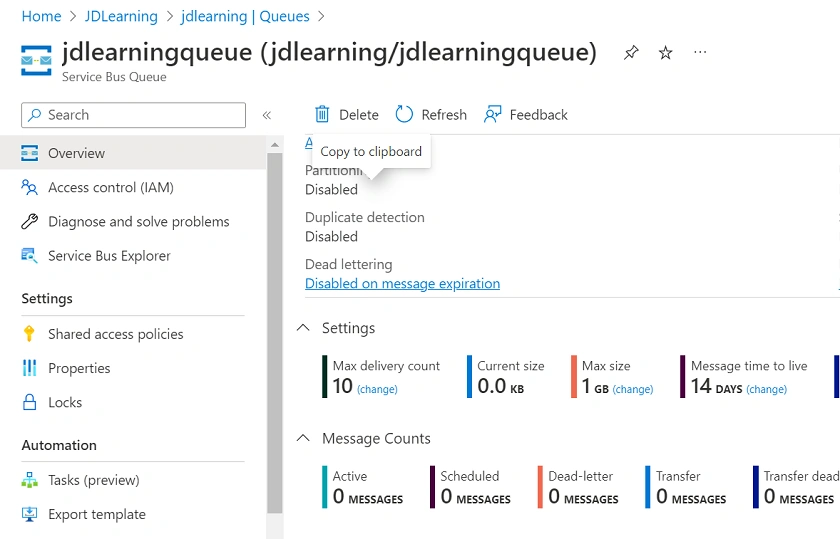Click the sidebar vertical scrollbar
The image size is (840, 539).
point(274,332)
